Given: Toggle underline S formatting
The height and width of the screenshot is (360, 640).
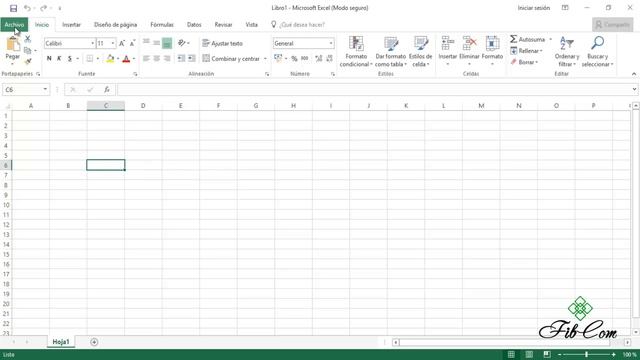Looking at the screenshot, I should (x=70, y=59).
